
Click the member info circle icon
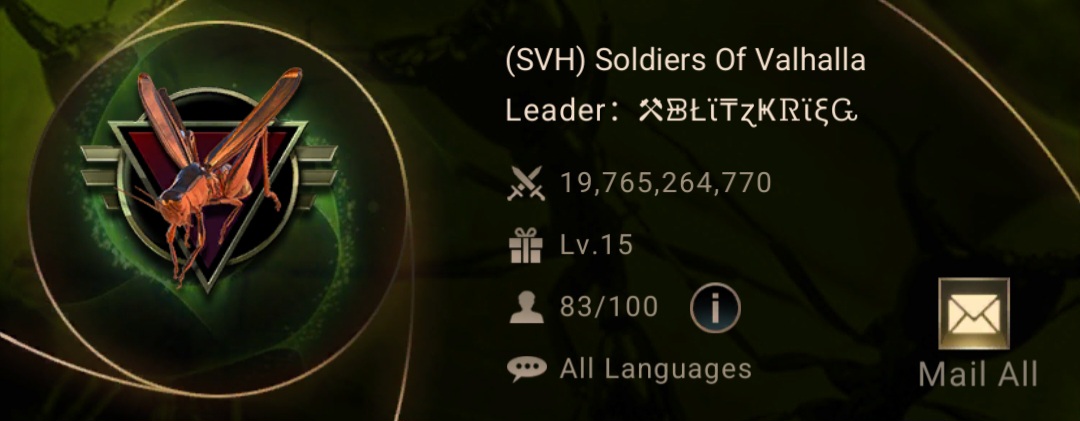[715, 308]
